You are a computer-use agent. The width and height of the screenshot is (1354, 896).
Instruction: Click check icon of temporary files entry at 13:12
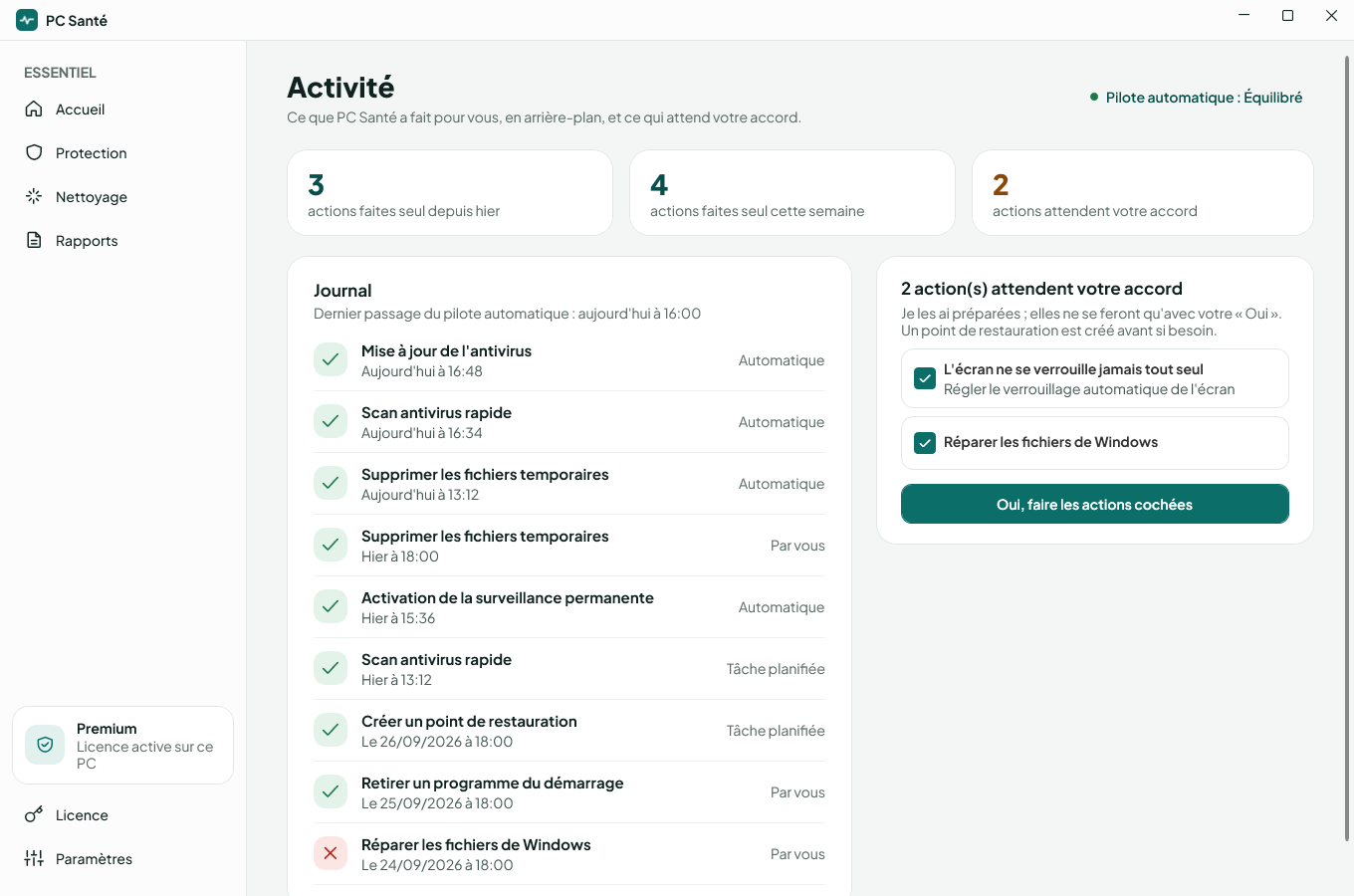[x=331, y=484]
